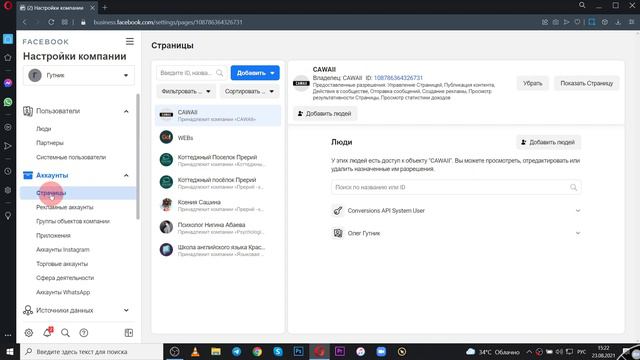Open Opera sidebar settings gear
The height and width of the screenshot is (360, 640).
8,190
